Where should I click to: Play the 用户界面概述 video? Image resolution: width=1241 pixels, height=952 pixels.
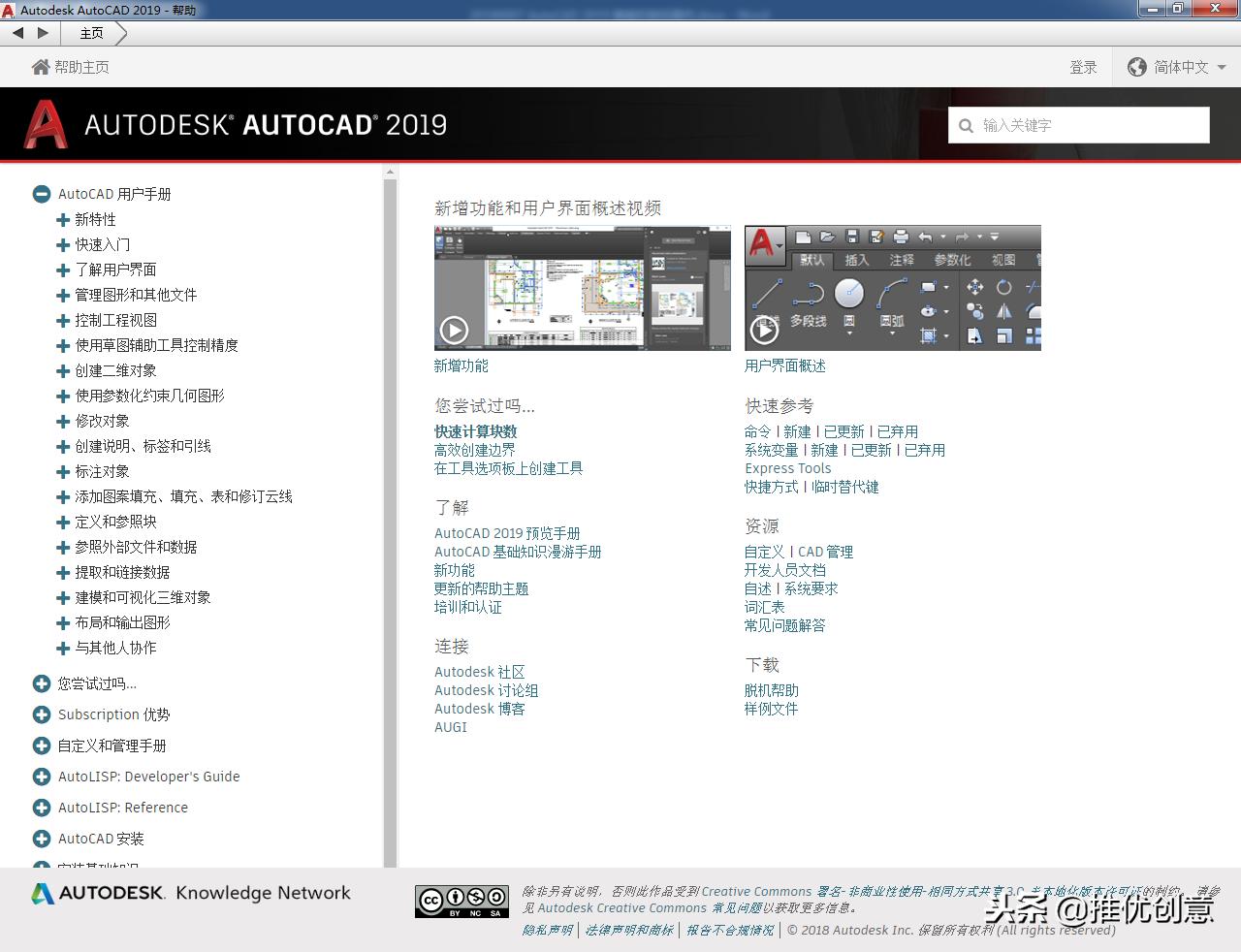[x=765, y=329]
